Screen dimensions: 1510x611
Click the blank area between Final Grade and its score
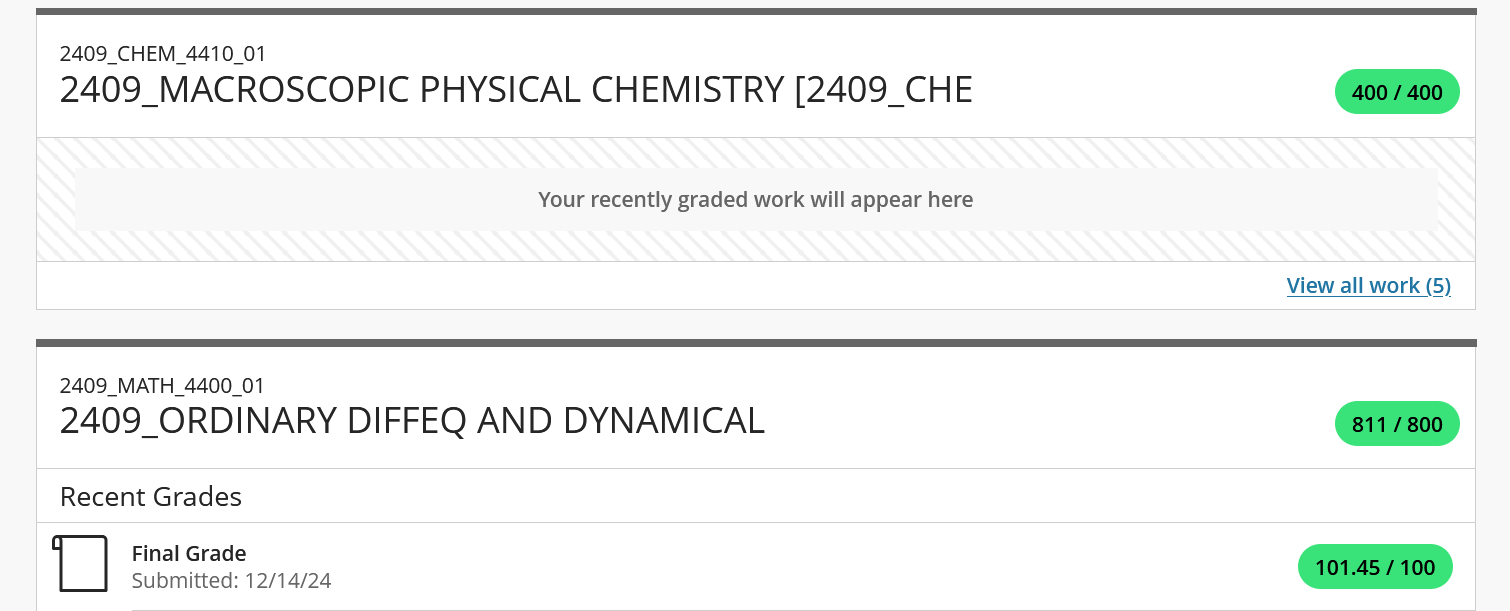point(800,566)
